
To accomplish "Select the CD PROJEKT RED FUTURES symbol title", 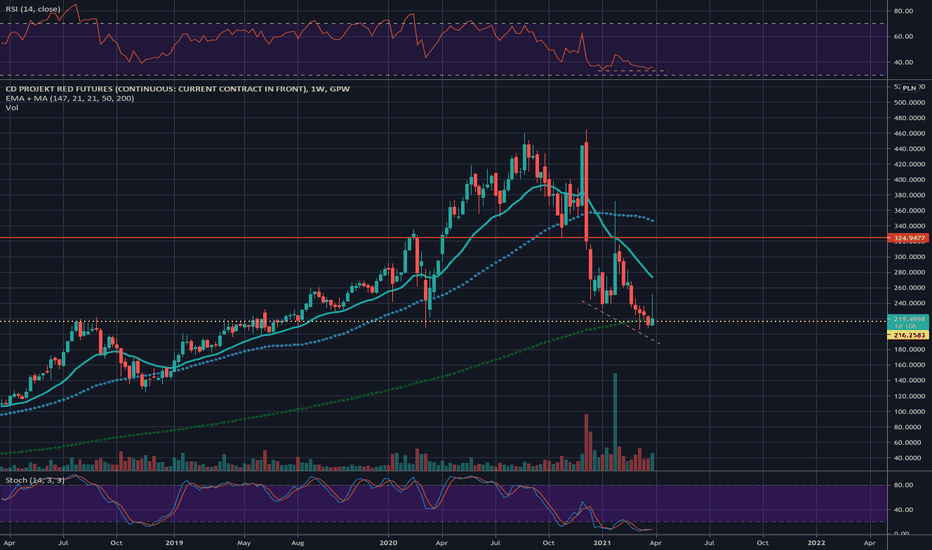I will [x=178, y=89].
